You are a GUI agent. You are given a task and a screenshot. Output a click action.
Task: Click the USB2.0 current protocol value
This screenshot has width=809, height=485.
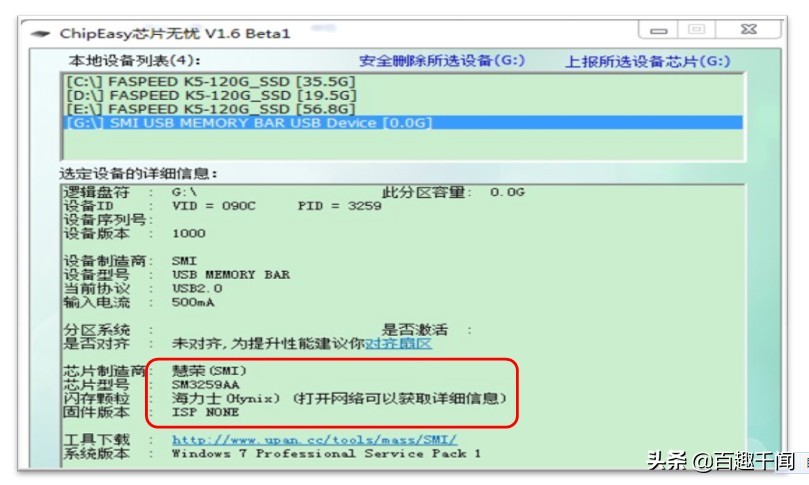point(197,288)
